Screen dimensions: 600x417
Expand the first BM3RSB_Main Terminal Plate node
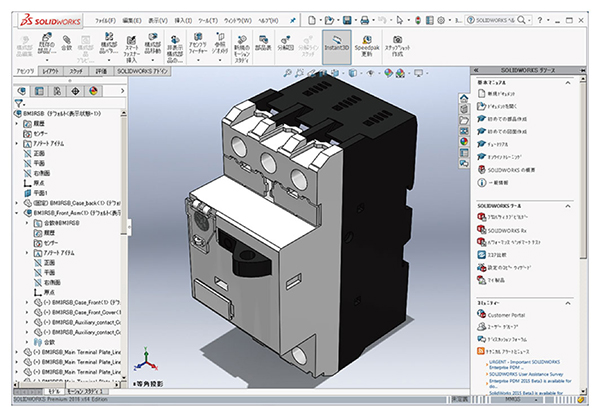16,352
